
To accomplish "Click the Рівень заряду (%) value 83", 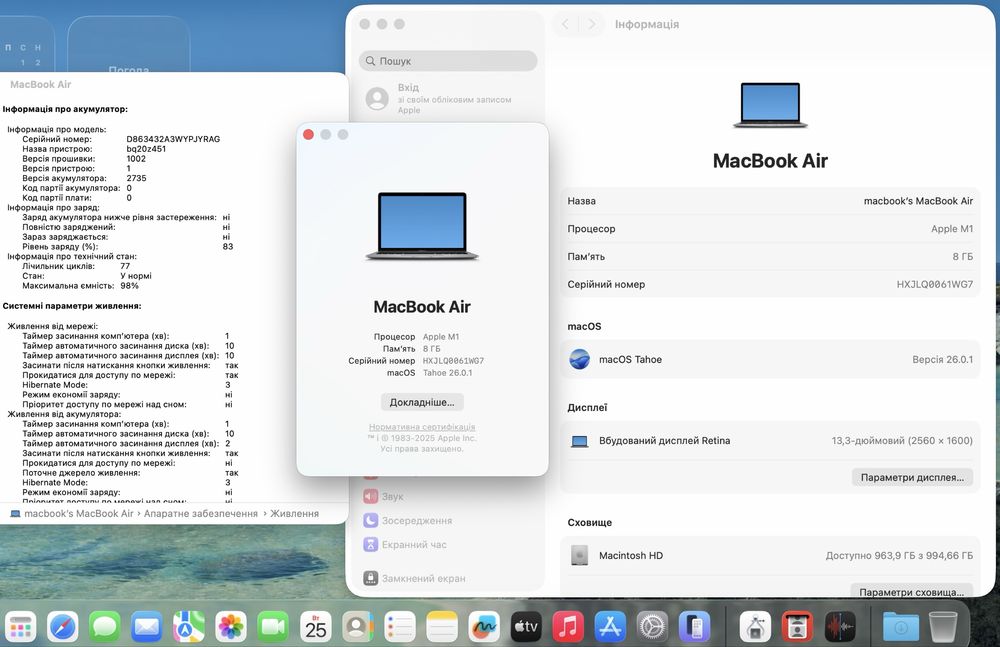I will pos(228,246).
